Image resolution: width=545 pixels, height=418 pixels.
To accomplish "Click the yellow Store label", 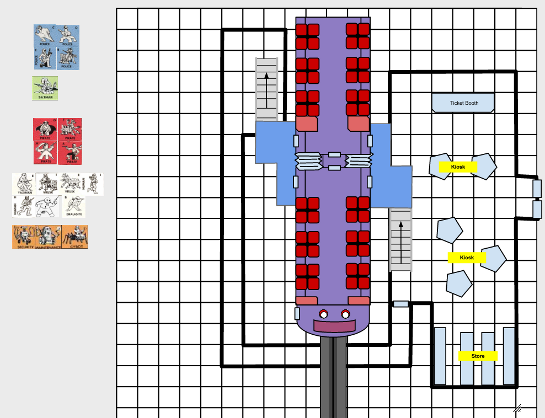I will pyautogui.click(x=478, y=356).
